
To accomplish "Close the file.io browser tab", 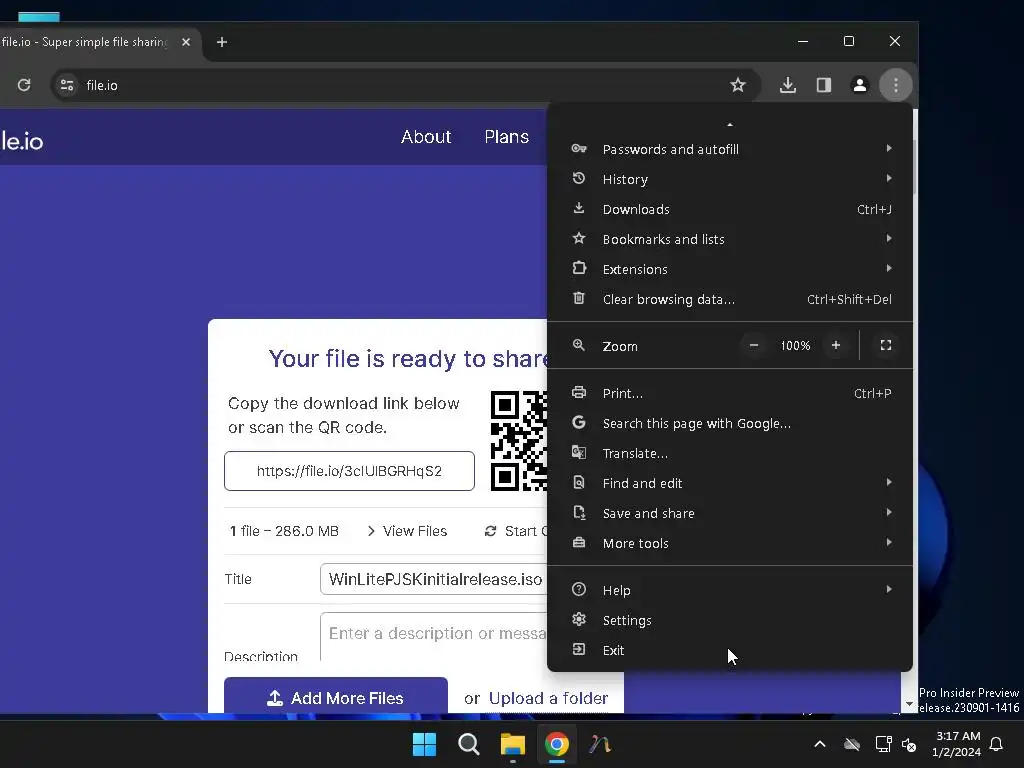I will [x=186, y=42].
